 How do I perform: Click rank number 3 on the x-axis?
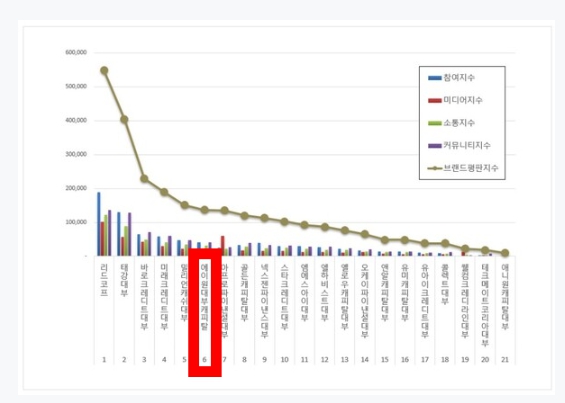point(144,360)
